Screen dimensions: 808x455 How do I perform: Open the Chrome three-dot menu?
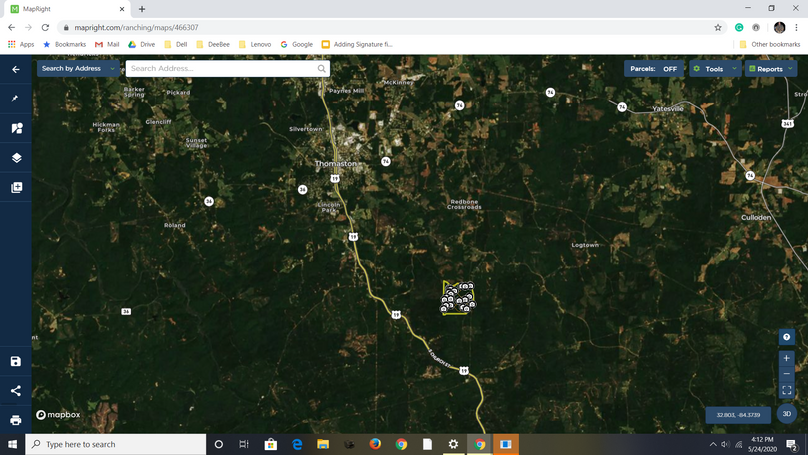[x=796, y=27]
